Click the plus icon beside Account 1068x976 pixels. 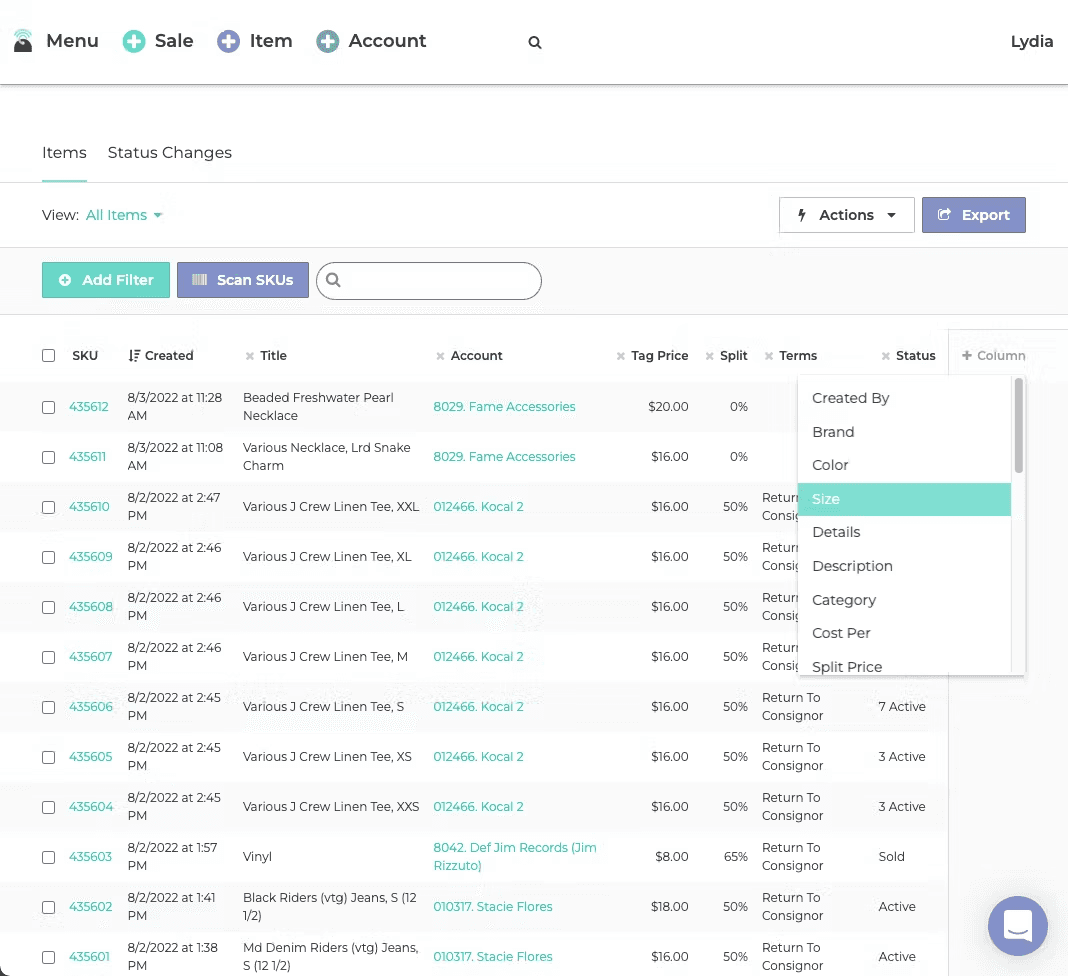[x=328, y=42]
